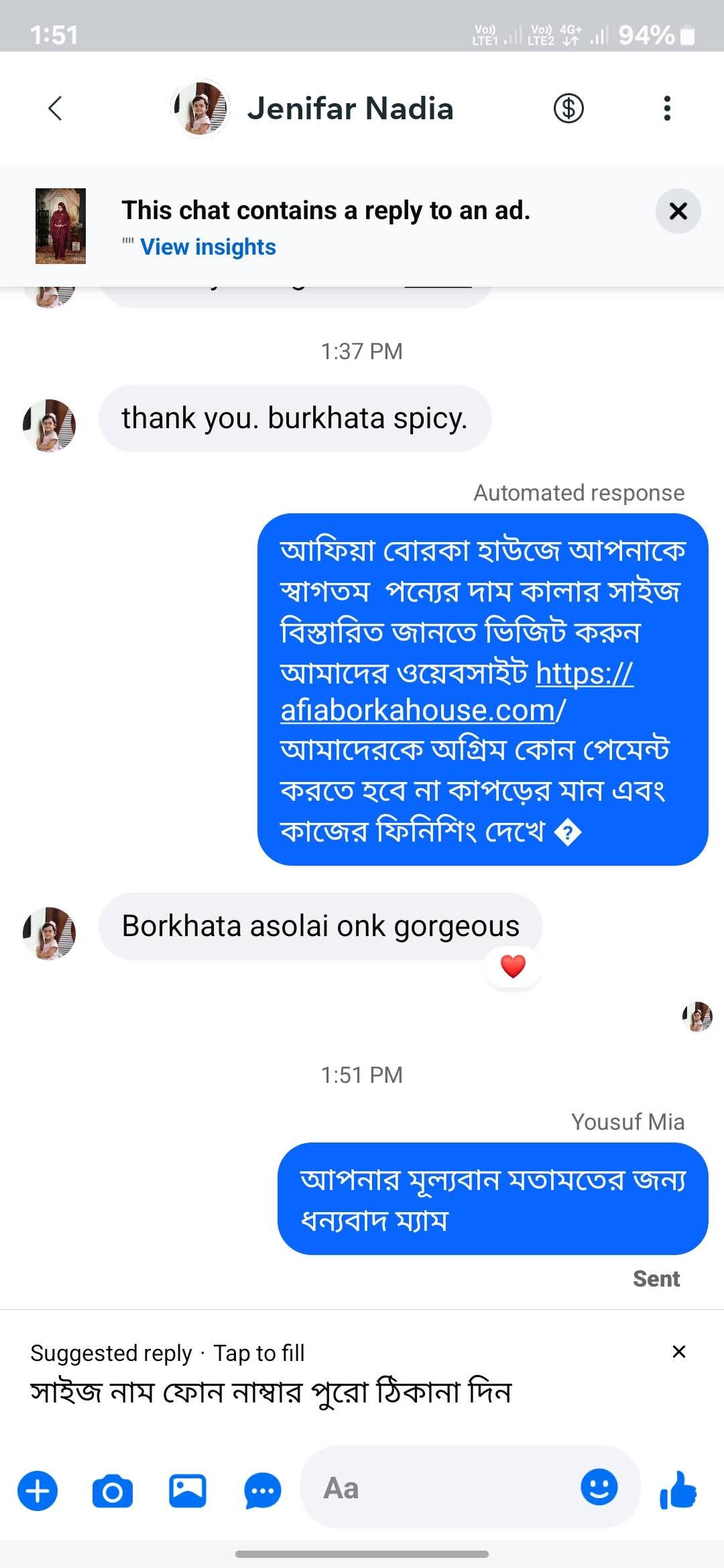Open the plus more actions menu

38,1491
